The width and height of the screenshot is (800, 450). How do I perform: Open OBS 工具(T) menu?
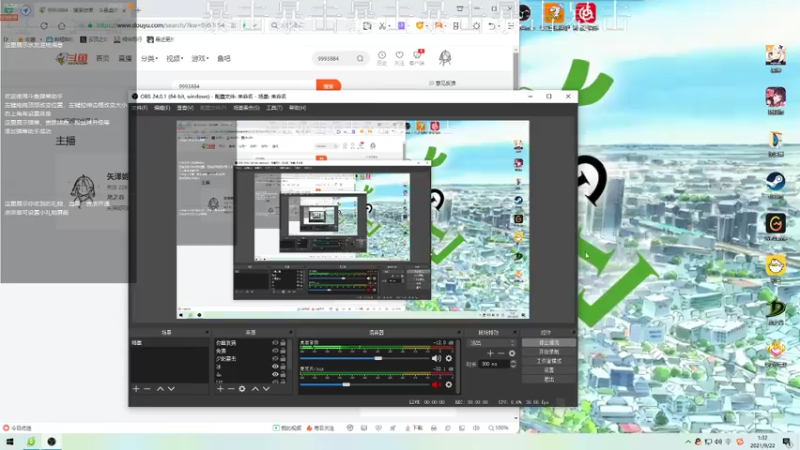click(x=274, y=108)
